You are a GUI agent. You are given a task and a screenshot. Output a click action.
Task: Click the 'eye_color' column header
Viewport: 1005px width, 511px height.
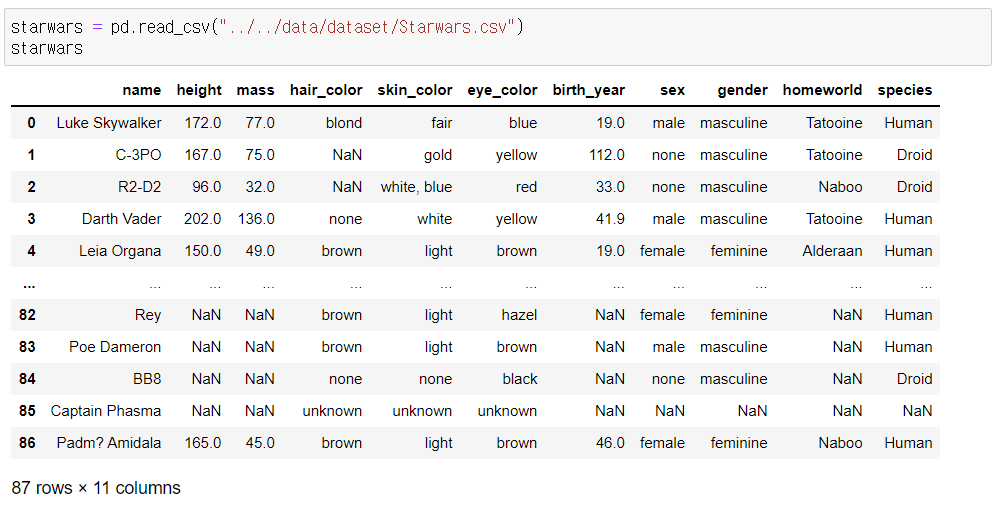pyautogui.click(x=502, y=90)
